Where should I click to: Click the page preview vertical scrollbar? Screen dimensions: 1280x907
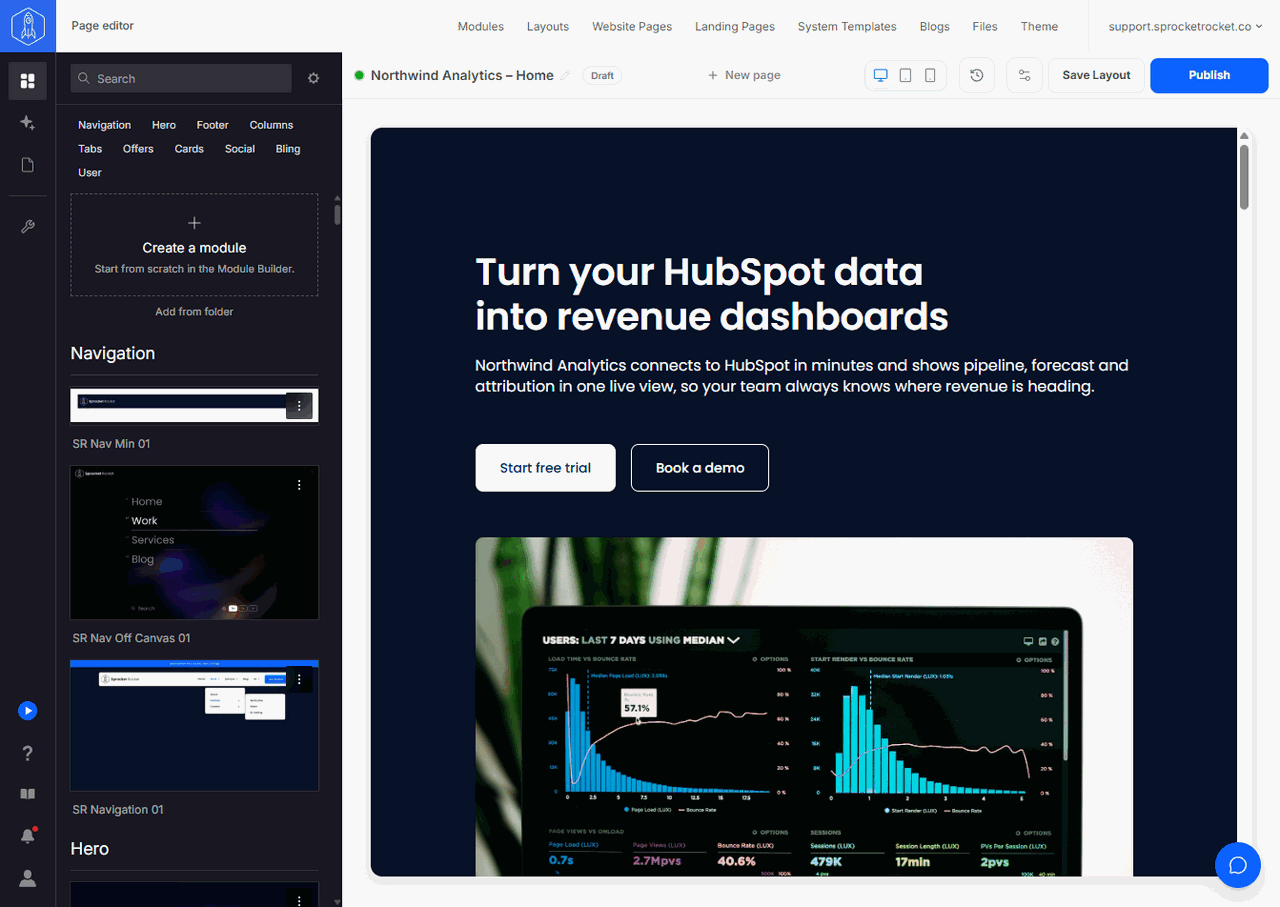click(x=1244, y=176)
